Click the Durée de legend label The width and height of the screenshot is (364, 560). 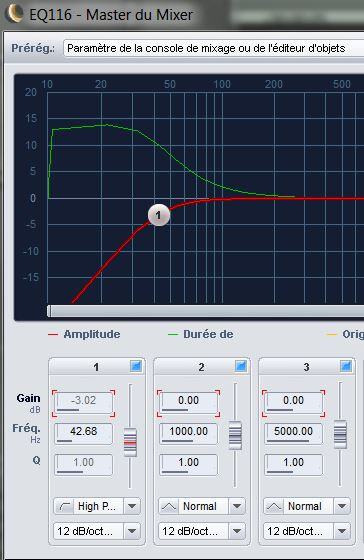(208, 334)
